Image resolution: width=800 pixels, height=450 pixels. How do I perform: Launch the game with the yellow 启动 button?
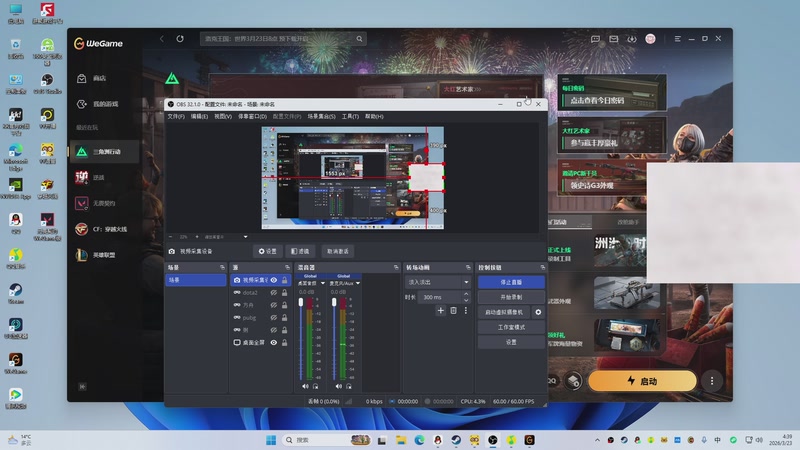642,381
